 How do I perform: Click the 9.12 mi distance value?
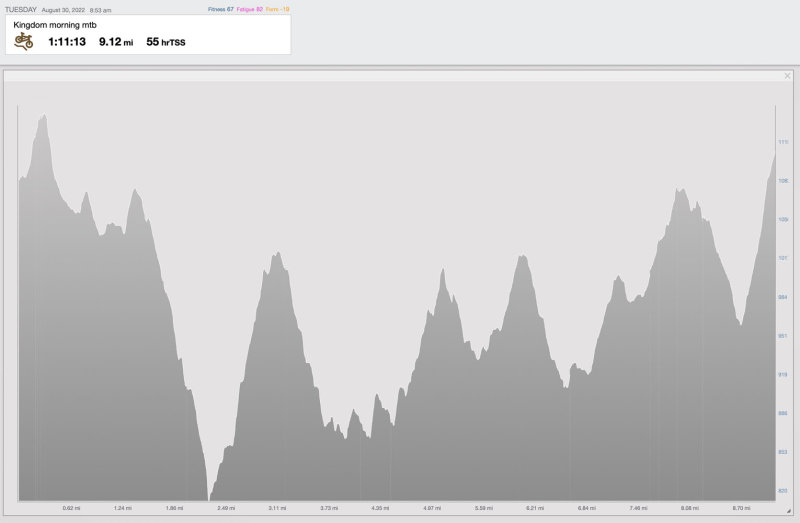(116, 42)
